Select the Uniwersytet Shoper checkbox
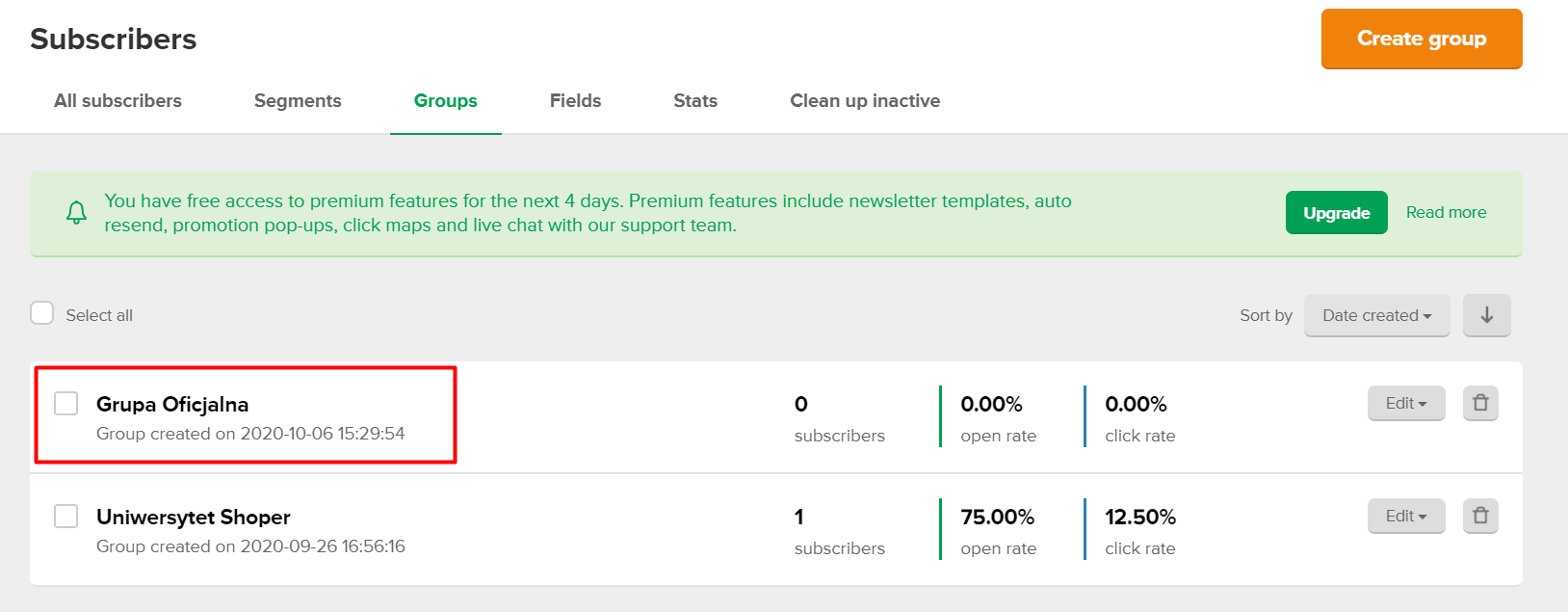 (66, 516)
